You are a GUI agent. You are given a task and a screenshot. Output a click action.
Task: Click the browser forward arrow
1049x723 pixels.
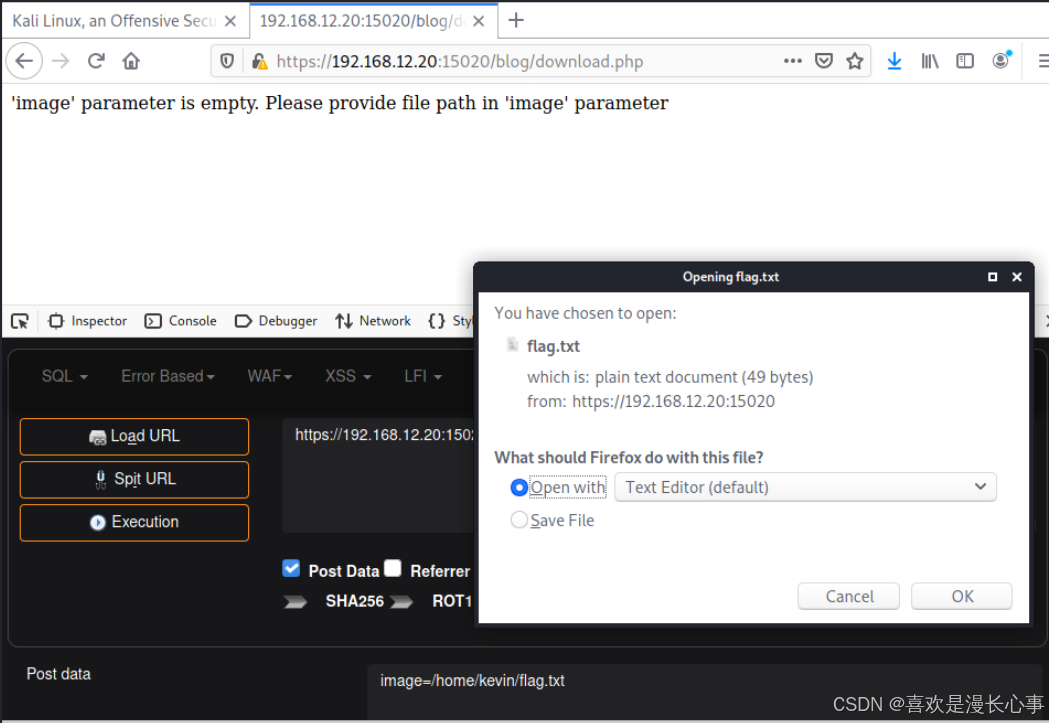61,61
